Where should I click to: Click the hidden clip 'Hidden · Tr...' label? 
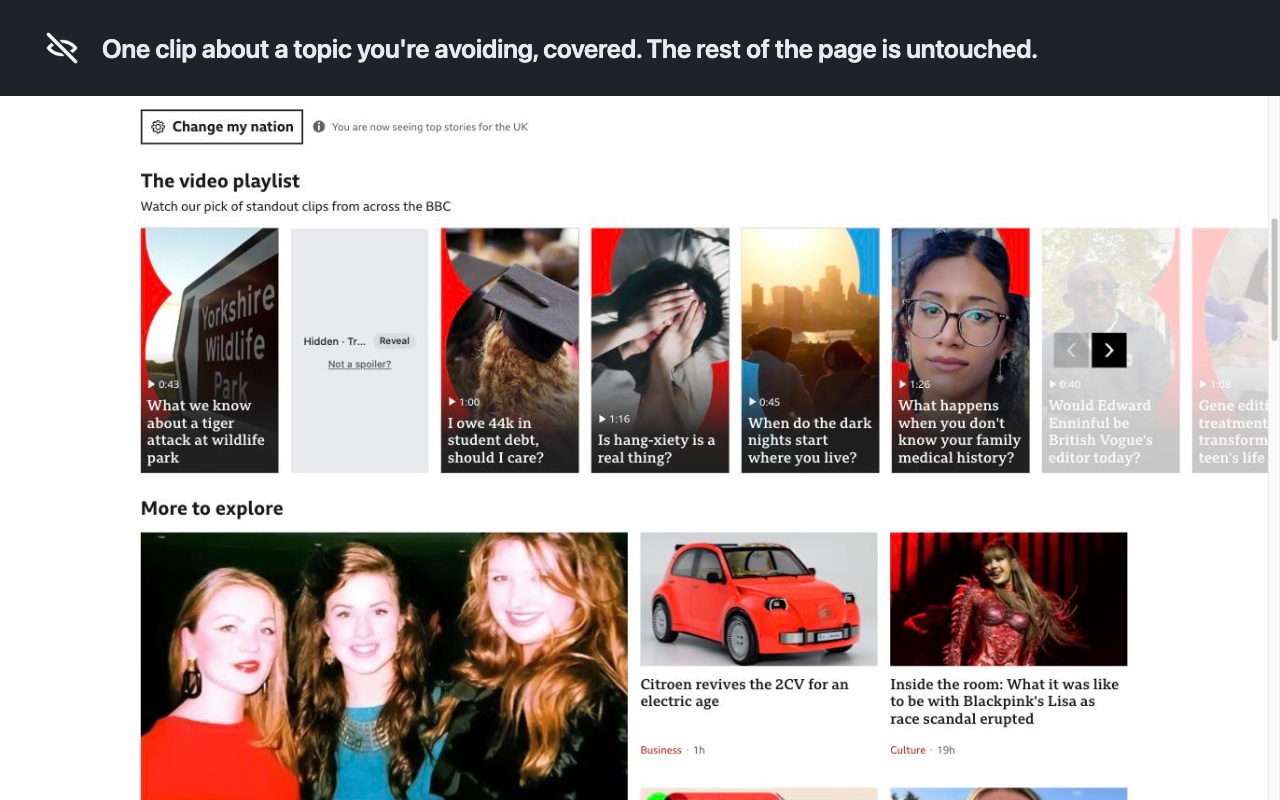click(335, 341)
